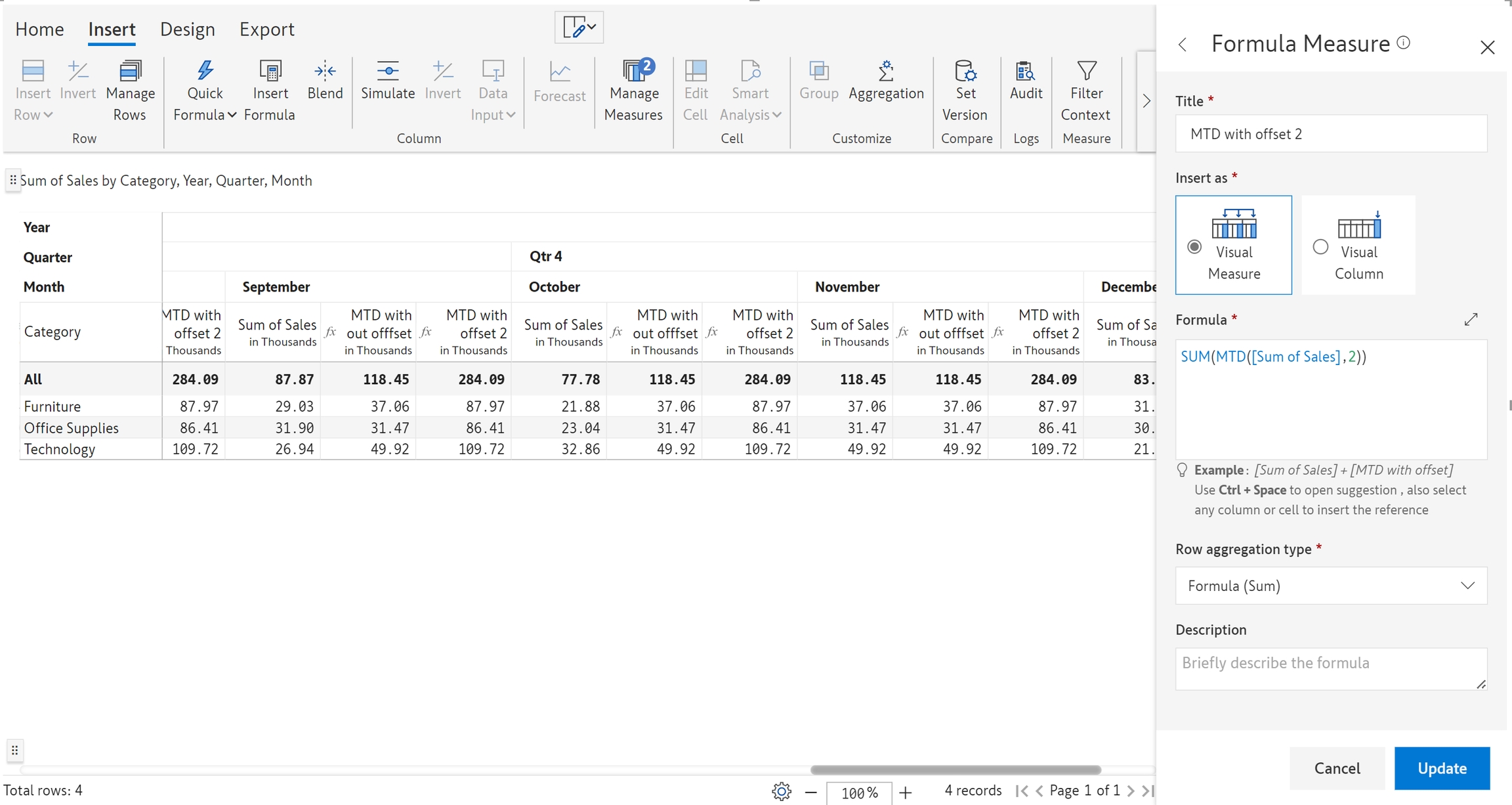The image size is (1512, 805).
Task: Click the Blend icon
Action: 325,72
